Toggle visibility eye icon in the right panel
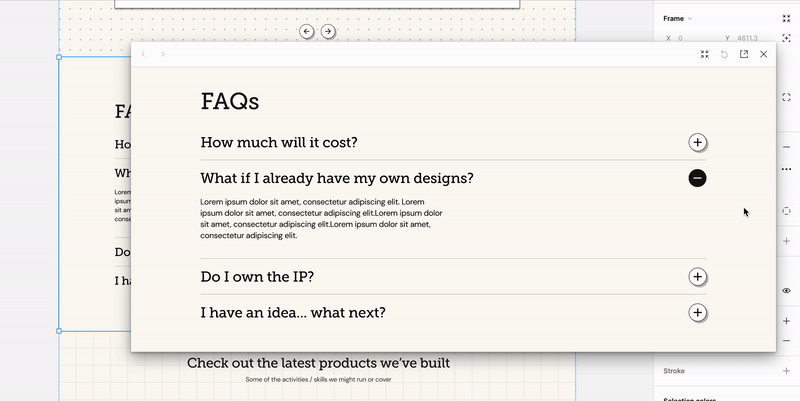The width and height of the screenshot is (800, 401). pyautogui.click(x=786, y=290)
